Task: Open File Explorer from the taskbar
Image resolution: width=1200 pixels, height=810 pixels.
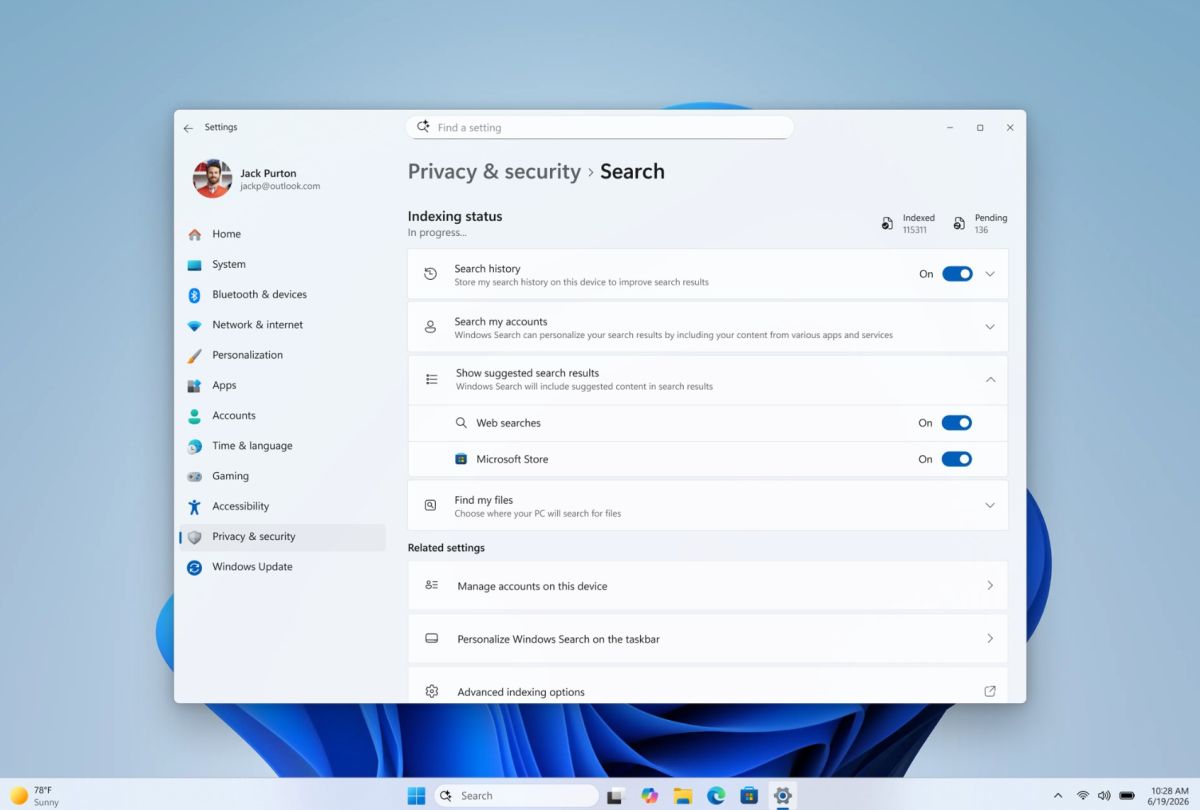Action: pos(683,795)
